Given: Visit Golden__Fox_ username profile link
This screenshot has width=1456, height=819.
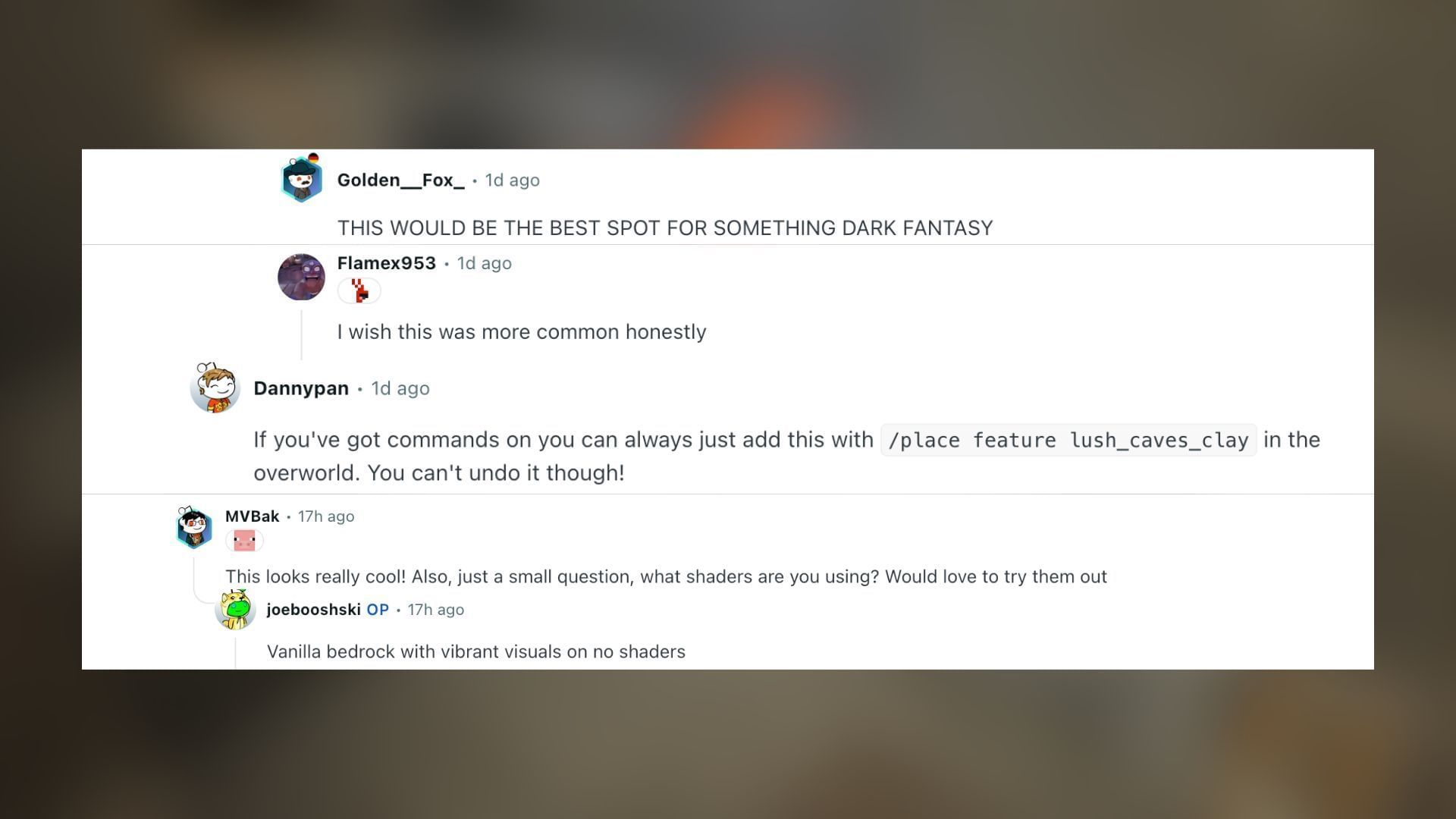Looking at the screenshot, I should [400, 180].
